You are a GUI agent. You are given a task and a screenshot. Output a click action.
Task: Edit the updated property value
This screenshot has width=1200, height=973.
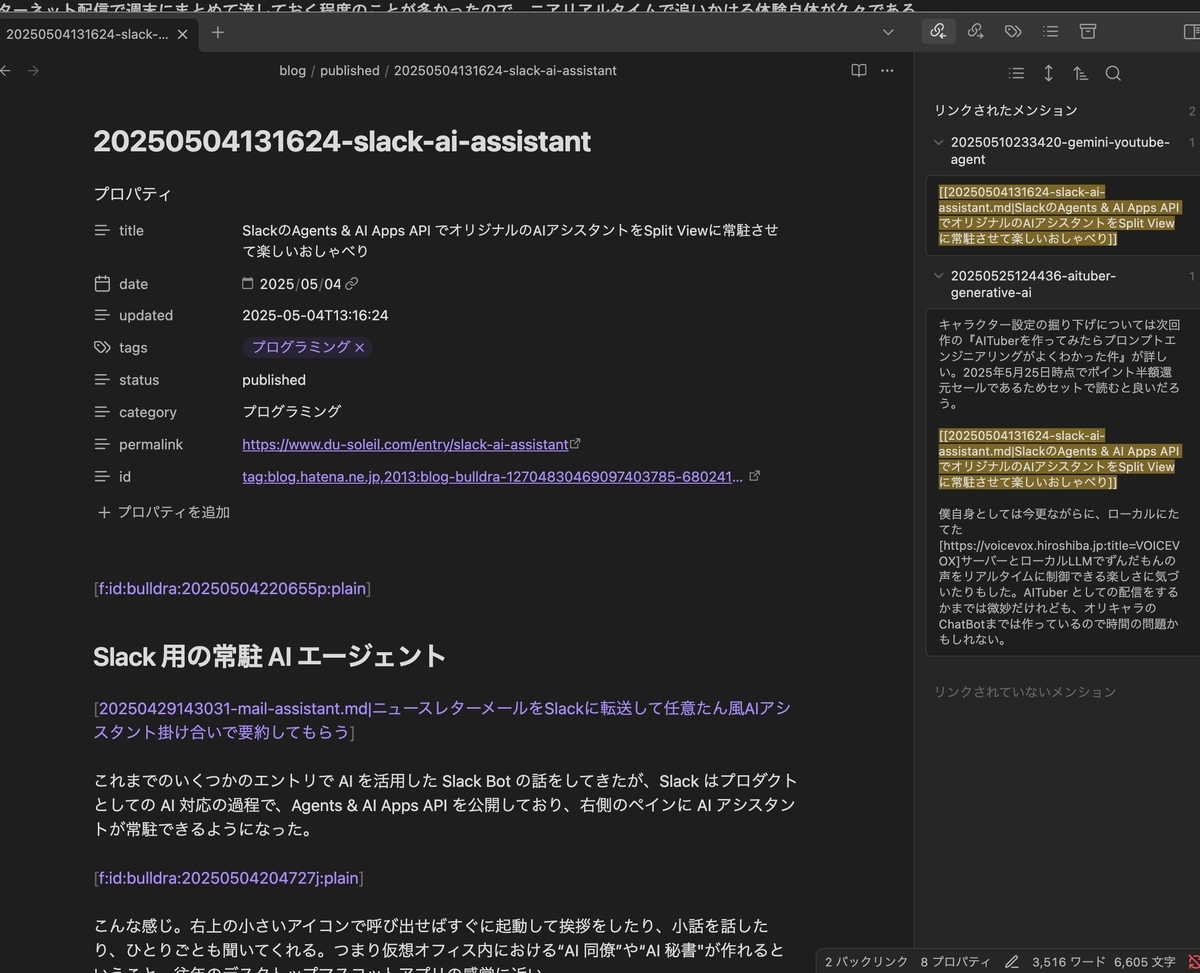pyautogui.click(x=315, y=315)
